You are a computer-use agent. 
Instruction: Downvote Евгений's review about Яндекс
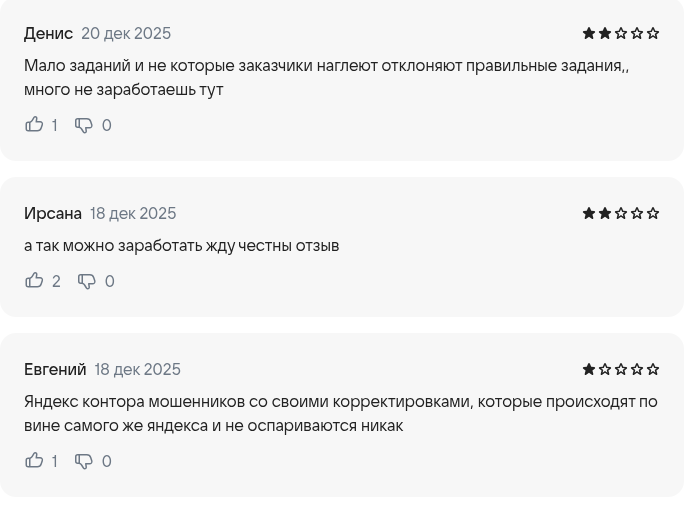84,461
